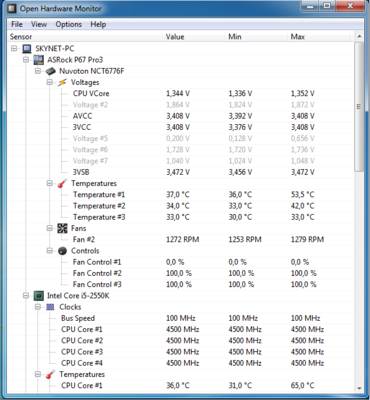This screenshot has height=400, width=370.
Task: Click the 53,5 °C max temperature value
Action: pos(302,195)
